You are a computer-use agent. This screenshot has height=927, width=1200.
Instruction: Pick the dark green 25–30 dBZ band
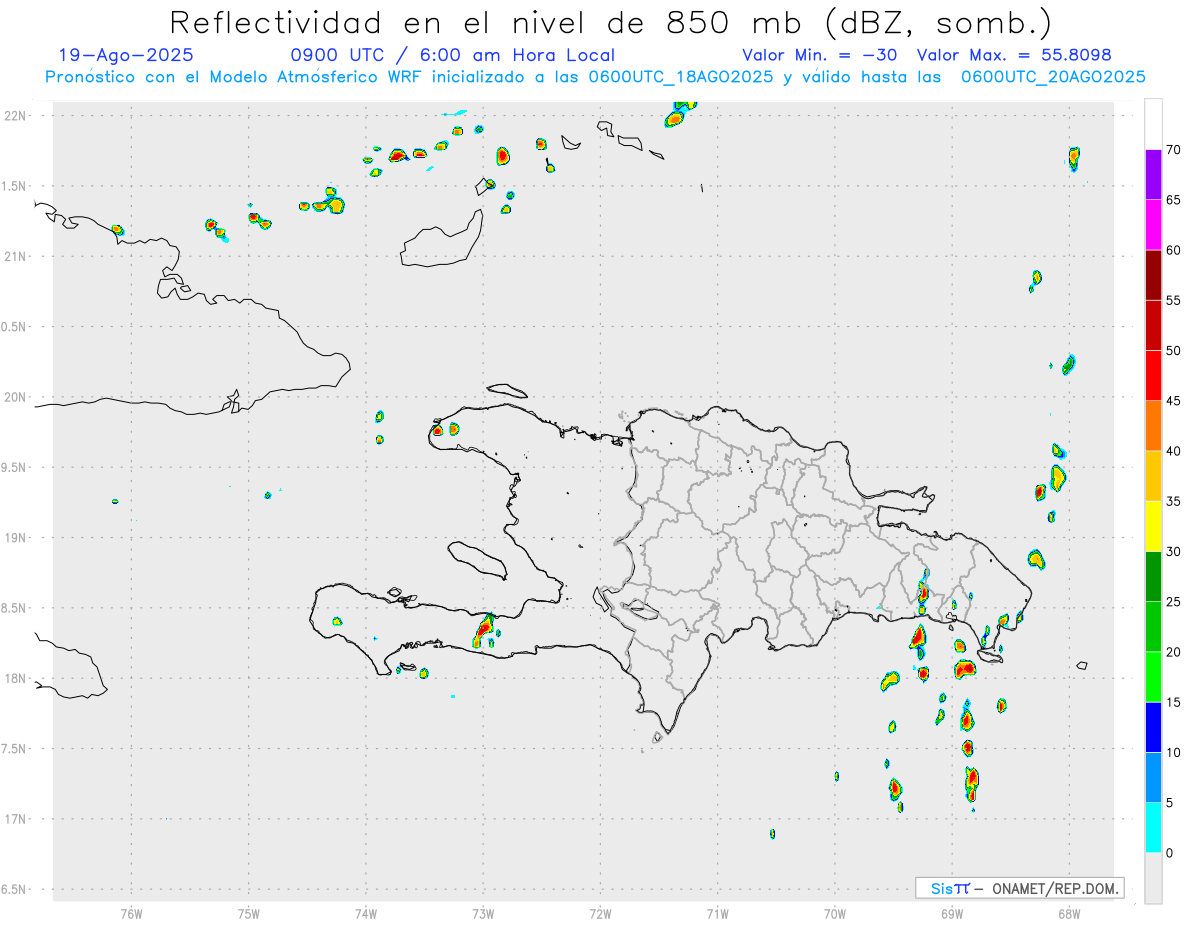point(1153,577)
